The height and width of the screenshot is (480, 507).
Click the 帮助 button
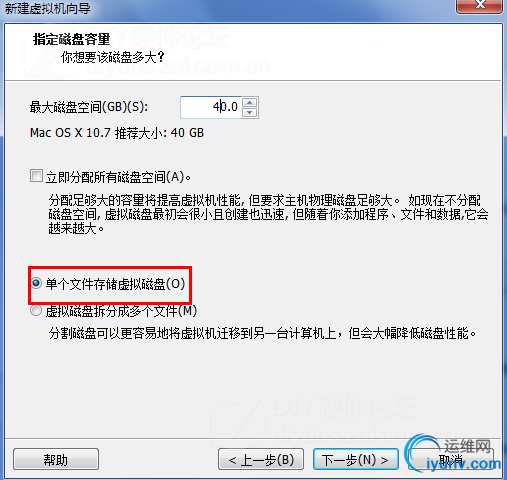56,459
